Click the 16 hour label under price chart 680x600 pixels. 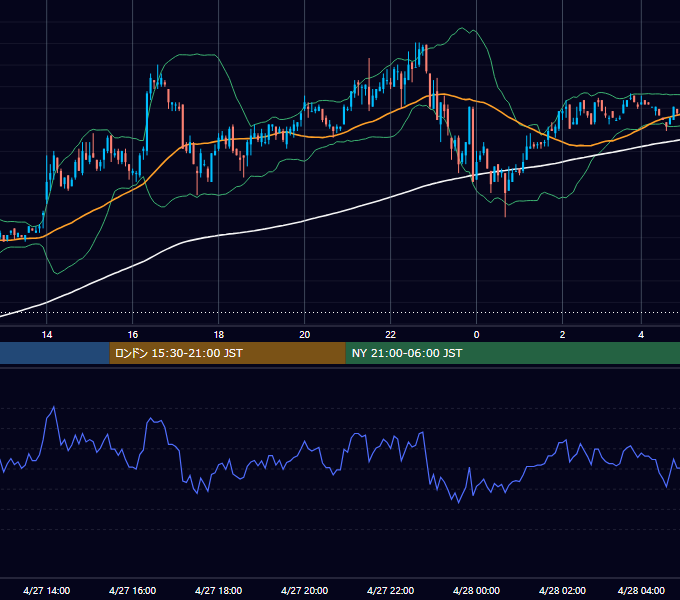point(133,335)
